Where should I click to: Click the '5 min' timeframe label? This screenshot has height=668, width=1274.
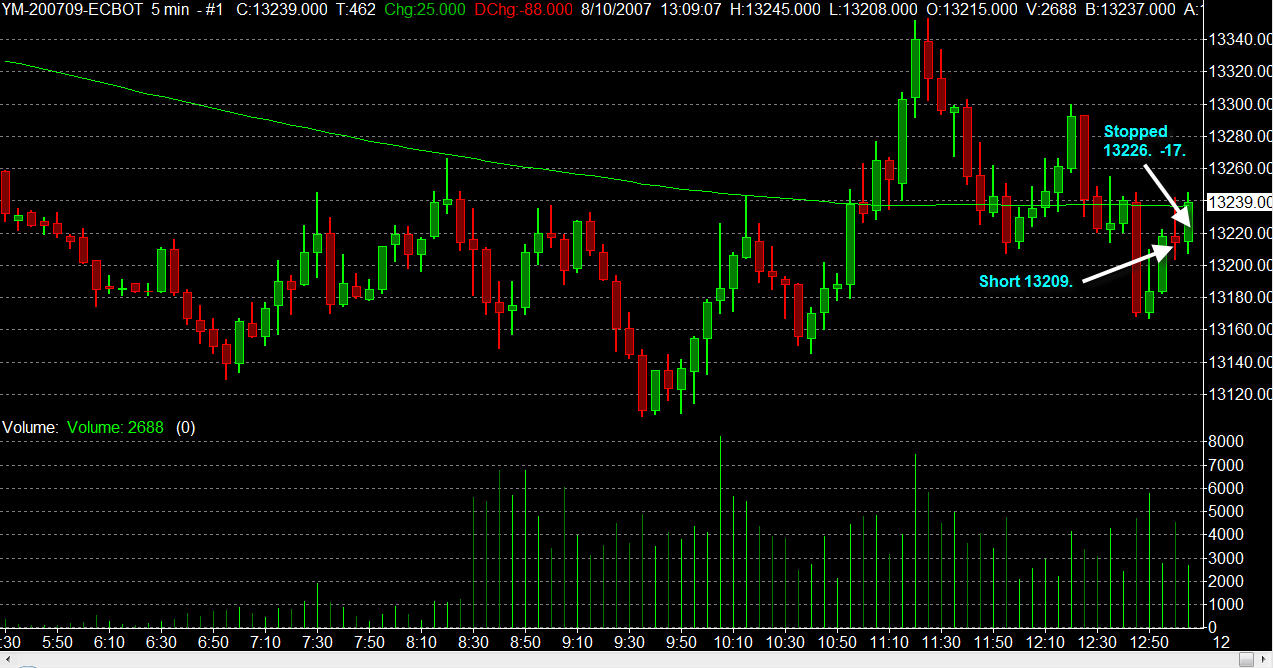(170, 9)
